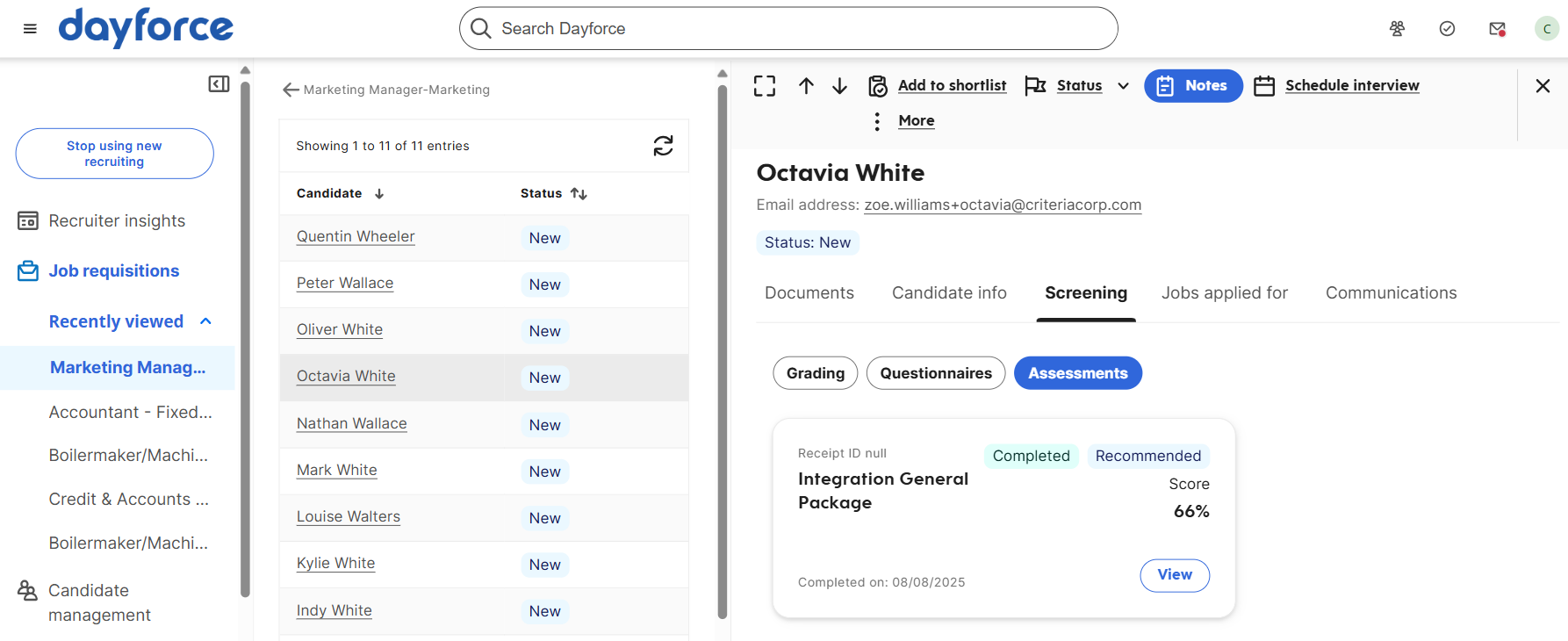Go back using arrow beside Marketing Manager-Marketing
The height and width of the screenshot is (641, 1568).
[291, 90]
